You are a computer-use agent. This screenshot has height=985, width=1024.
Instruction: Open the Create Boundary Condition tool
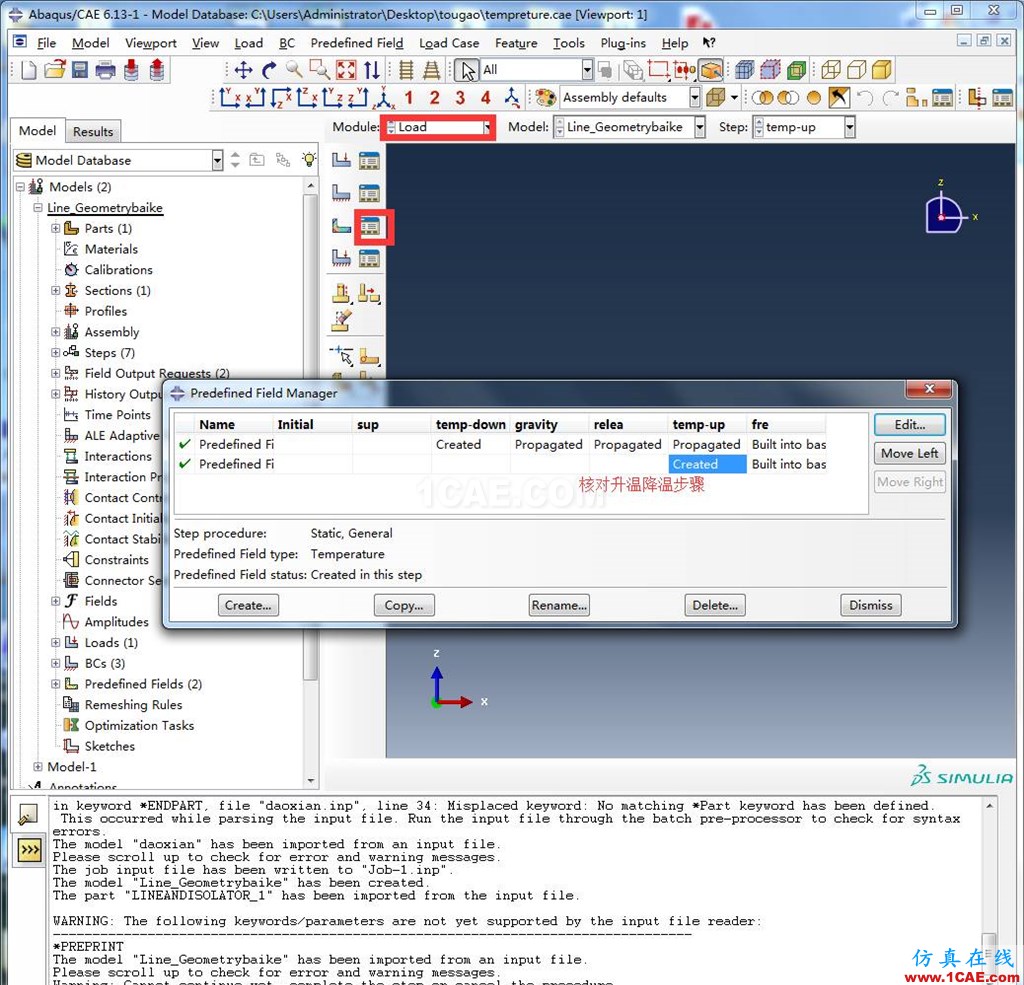pyautogui.click(x=341, y=193)
